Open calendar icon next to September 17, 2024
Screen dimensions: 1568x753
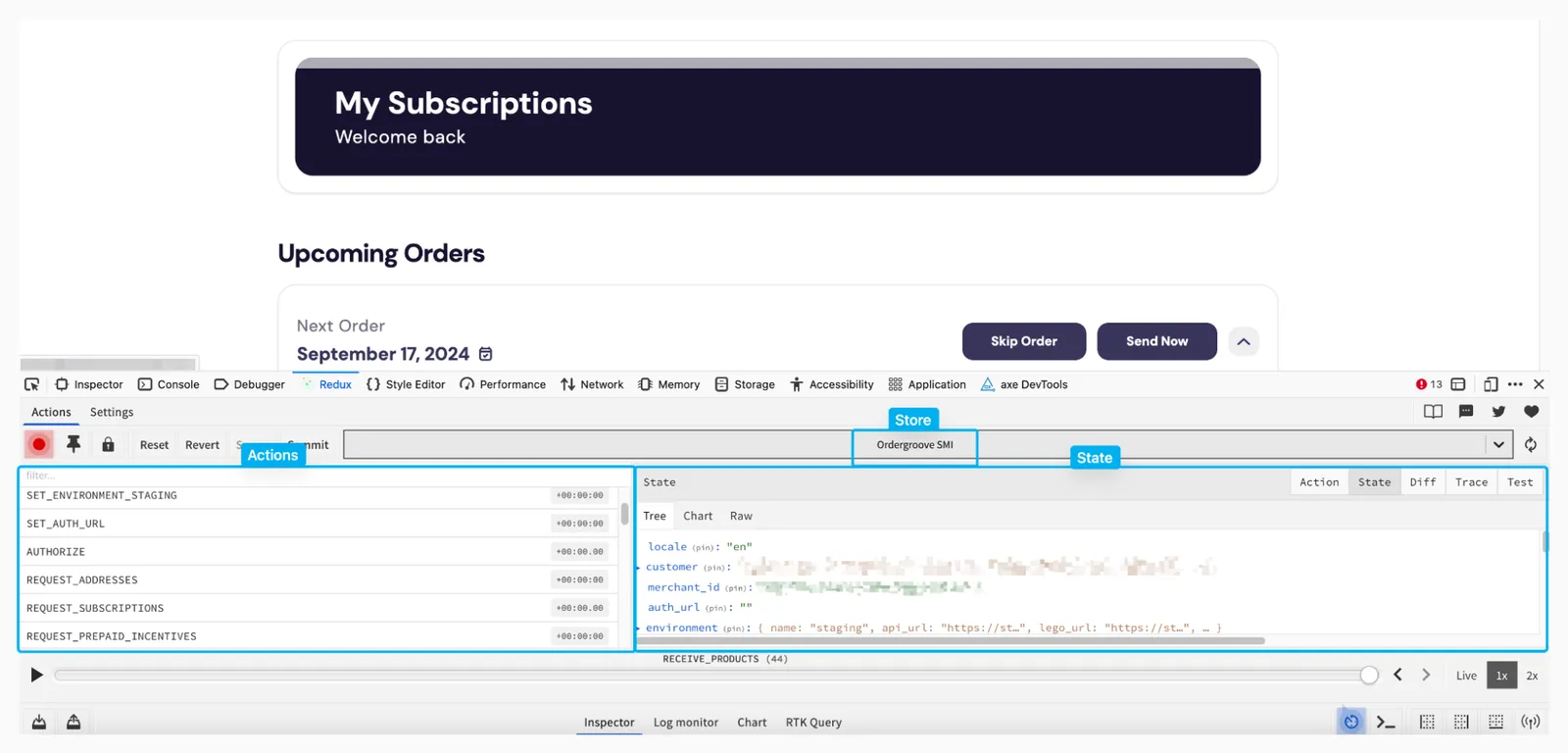[485, 354]
